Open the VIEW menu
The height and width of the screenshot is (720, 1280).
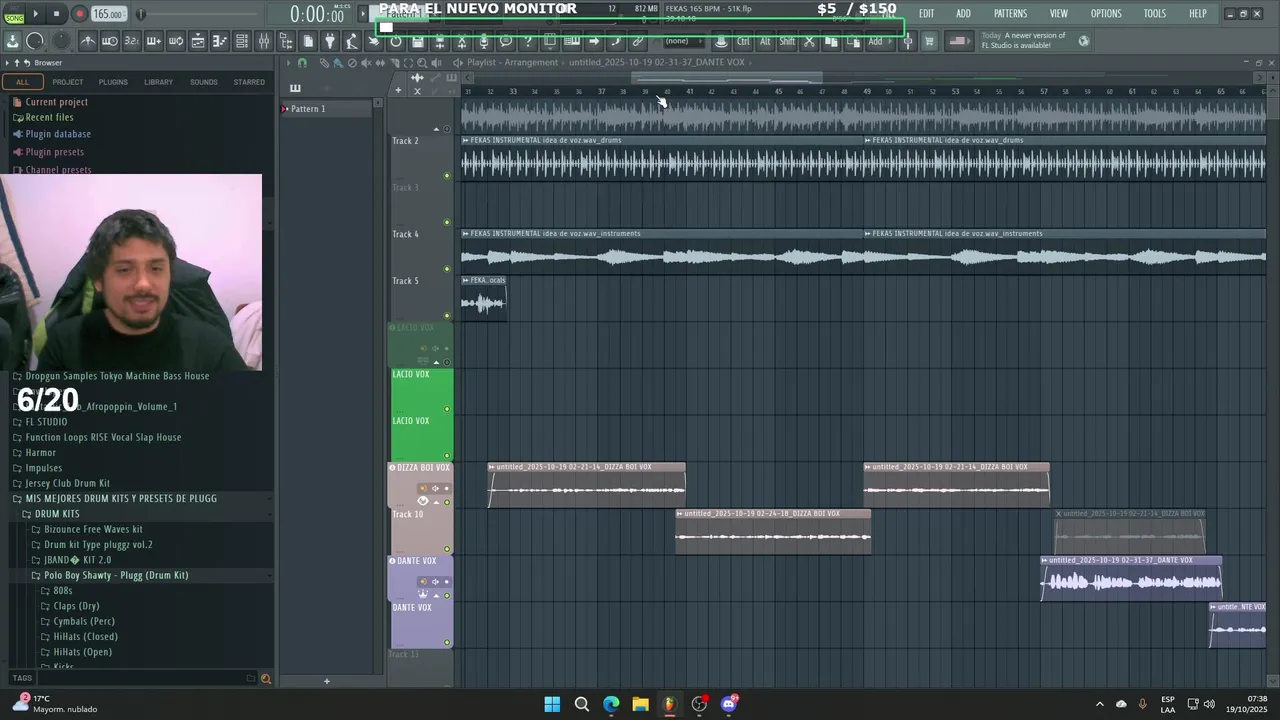tap(1058, 14)
